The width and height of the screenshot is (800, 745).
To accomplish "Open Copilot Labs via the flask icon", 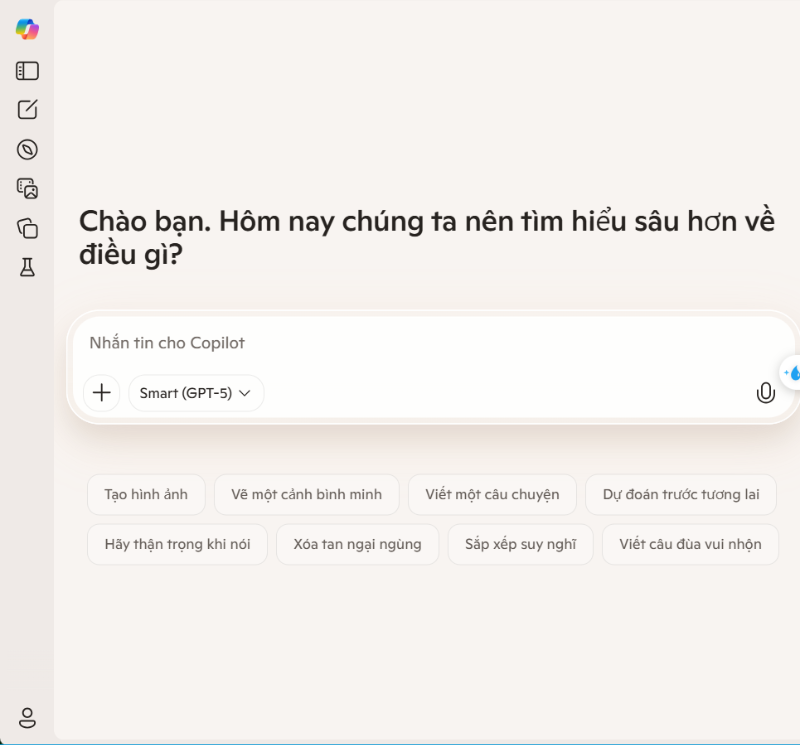I will coord(28,268).
